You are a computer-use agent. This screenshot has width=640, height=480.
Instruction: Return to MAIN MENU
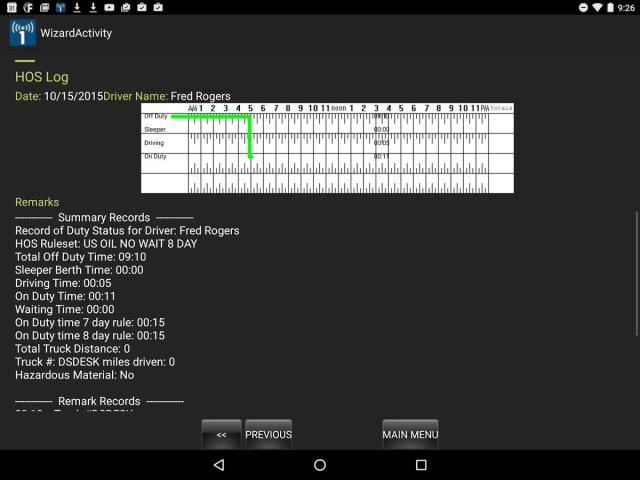(x=410, y=434)
